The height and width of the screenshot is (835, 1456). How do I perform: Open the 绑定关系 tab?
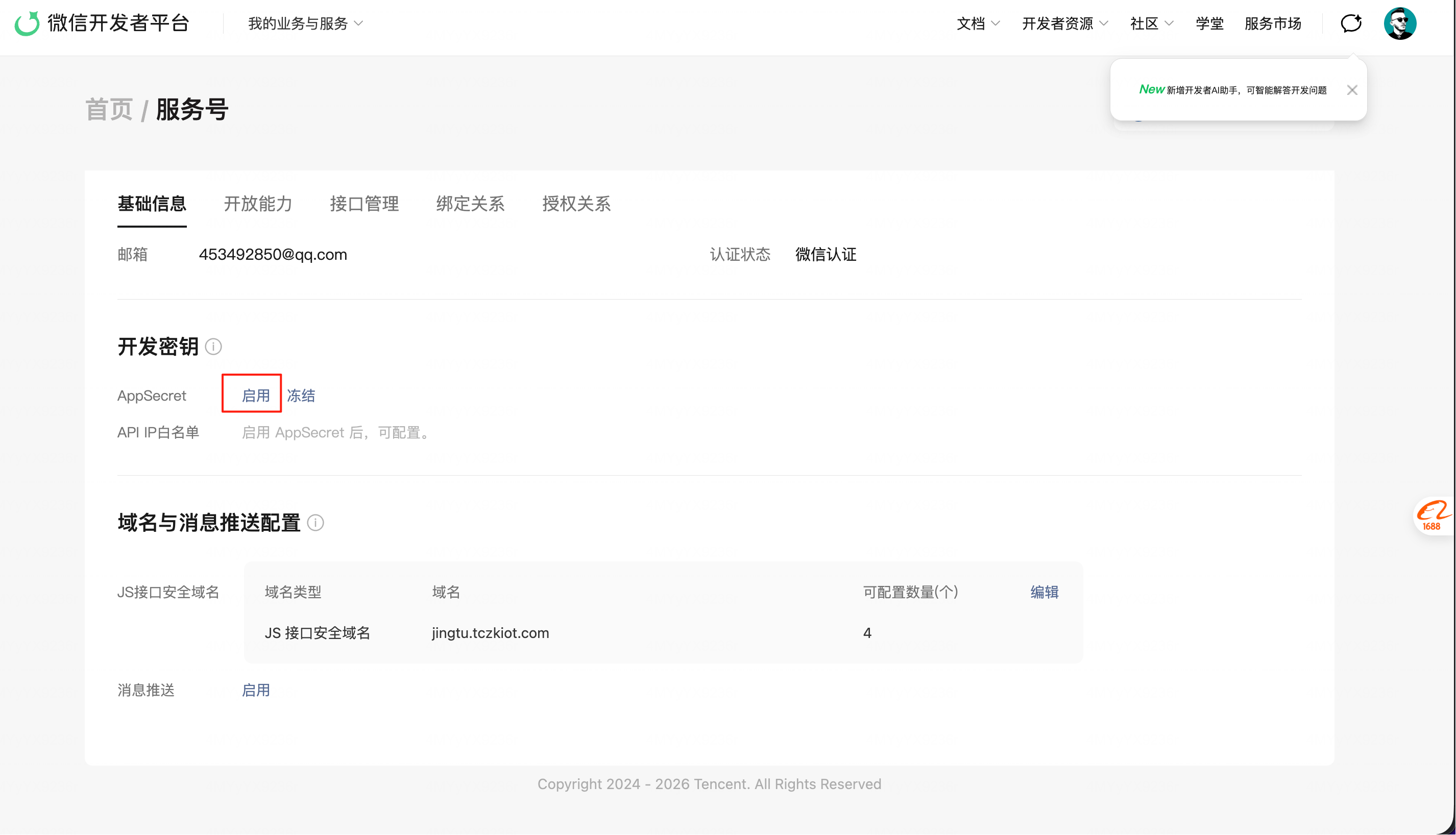470,204
